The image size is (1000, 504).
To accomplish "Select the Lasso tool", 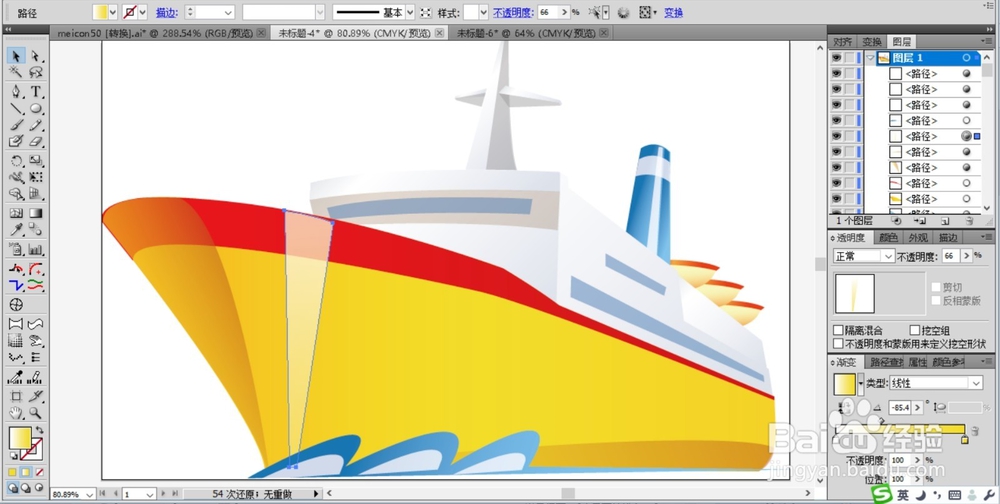I will [36, 72].
